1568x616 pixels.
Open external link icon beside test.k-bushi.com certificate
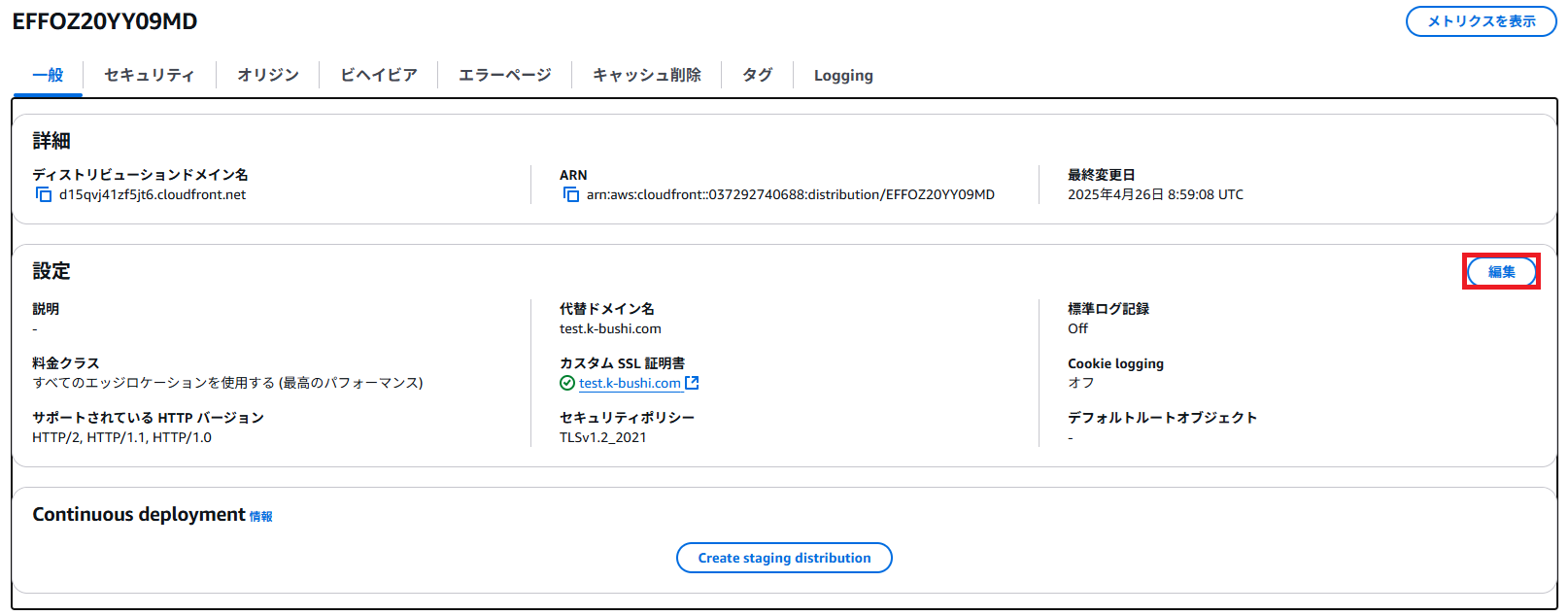coord(692,383)
